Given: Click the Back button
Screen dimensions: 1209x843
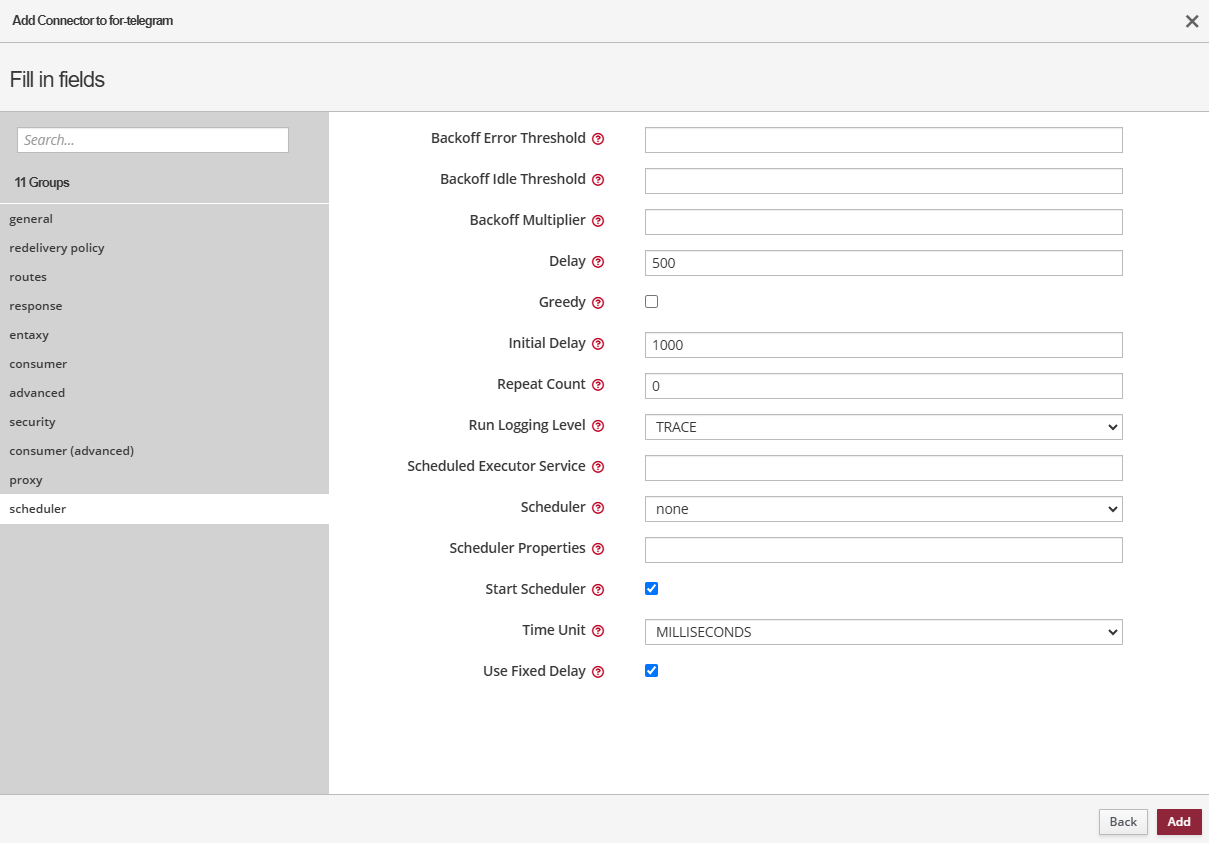Looking at the screenshot, I should (x=1123, y=822).
